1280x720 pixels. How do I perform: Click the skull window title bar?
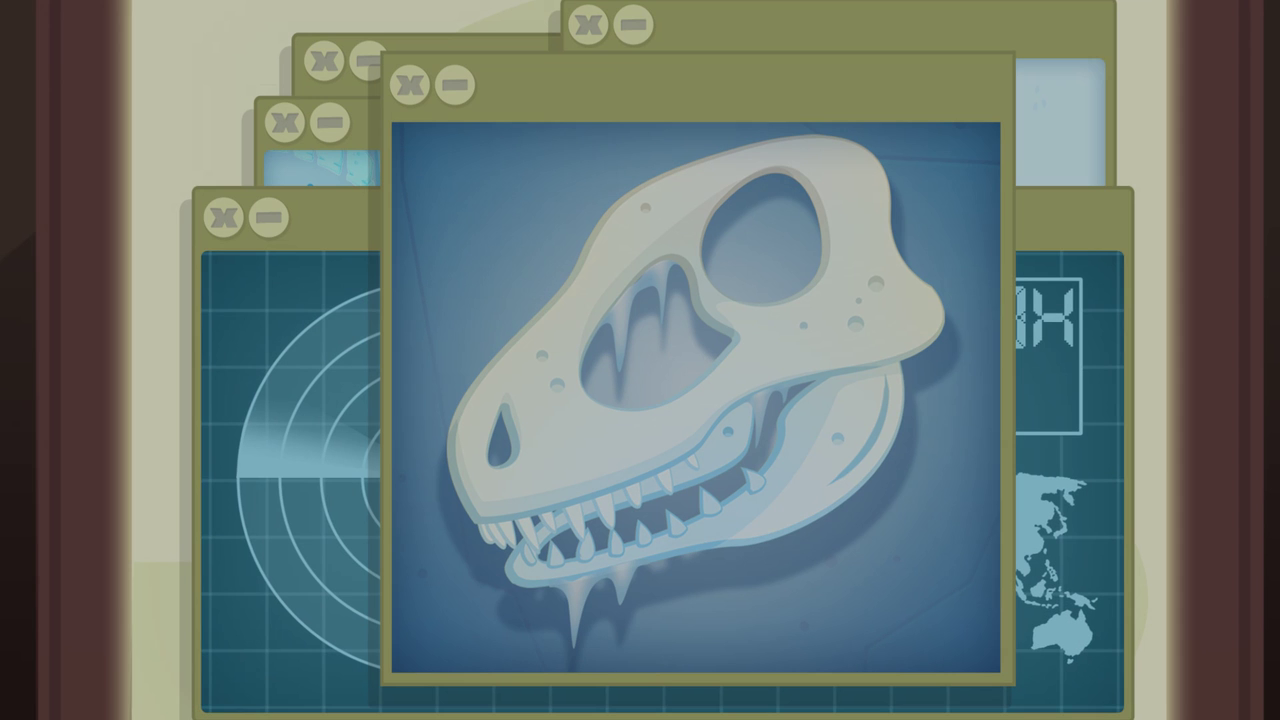[x=700, y=84]
